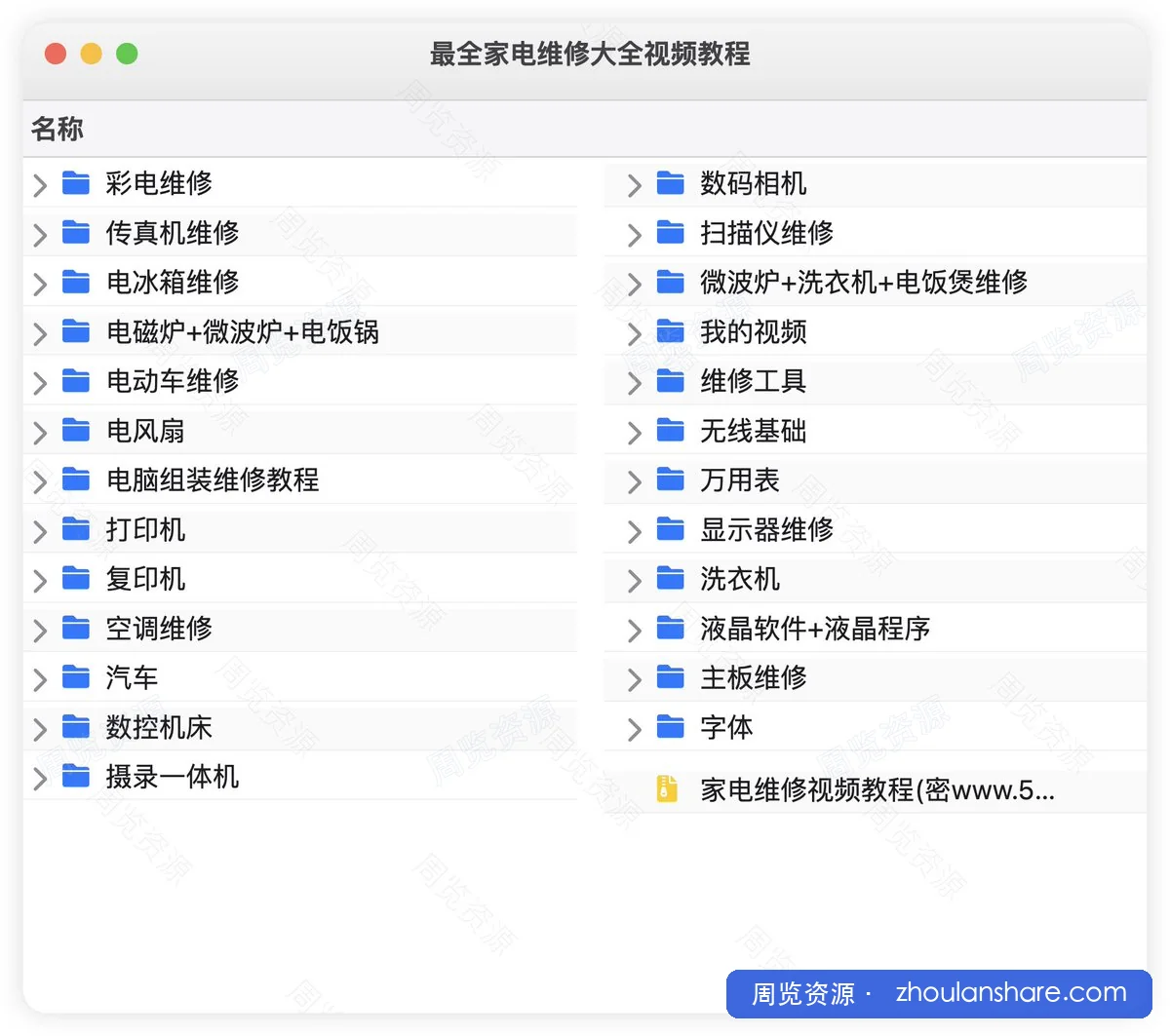Select the 摄录一体机 folder name
1170x1036 pixels.
173,777
